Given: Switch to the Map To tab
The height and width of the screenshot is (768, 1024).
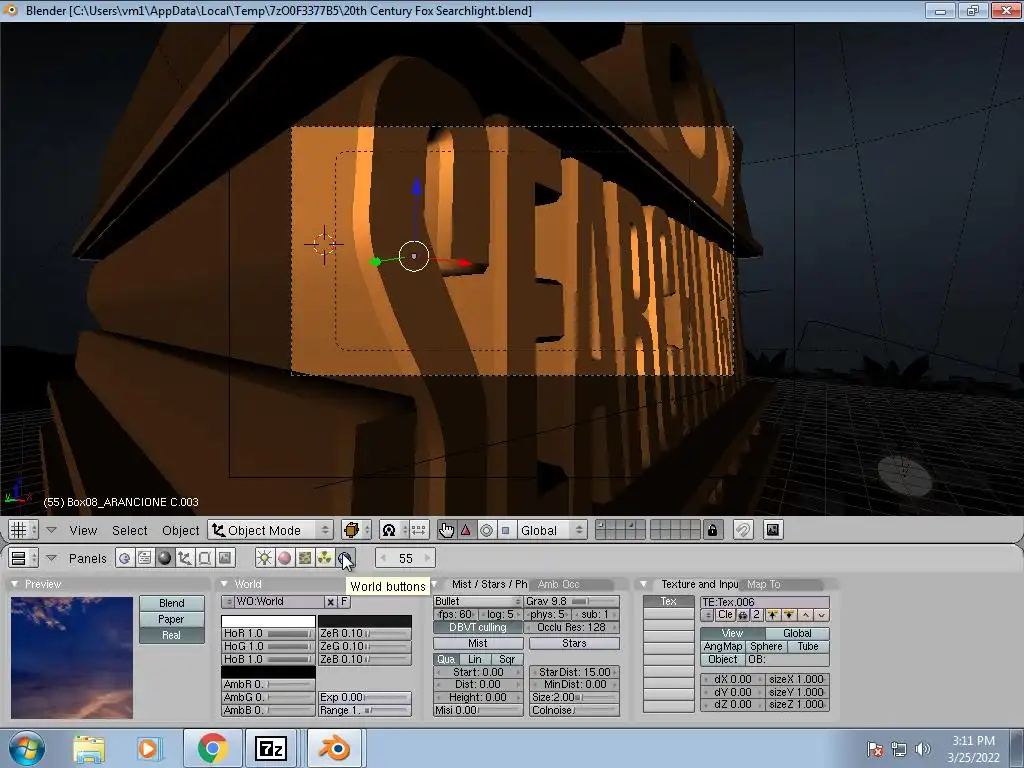Looking at the screenshot, I should coord(780,584).
